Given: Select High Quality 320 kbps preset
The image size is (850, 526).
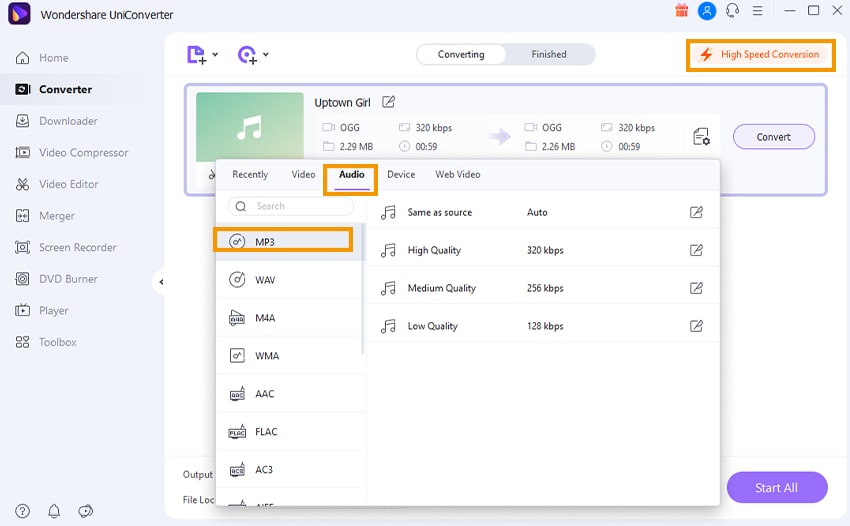Looking at the screenshot, I should pos(543,250).
